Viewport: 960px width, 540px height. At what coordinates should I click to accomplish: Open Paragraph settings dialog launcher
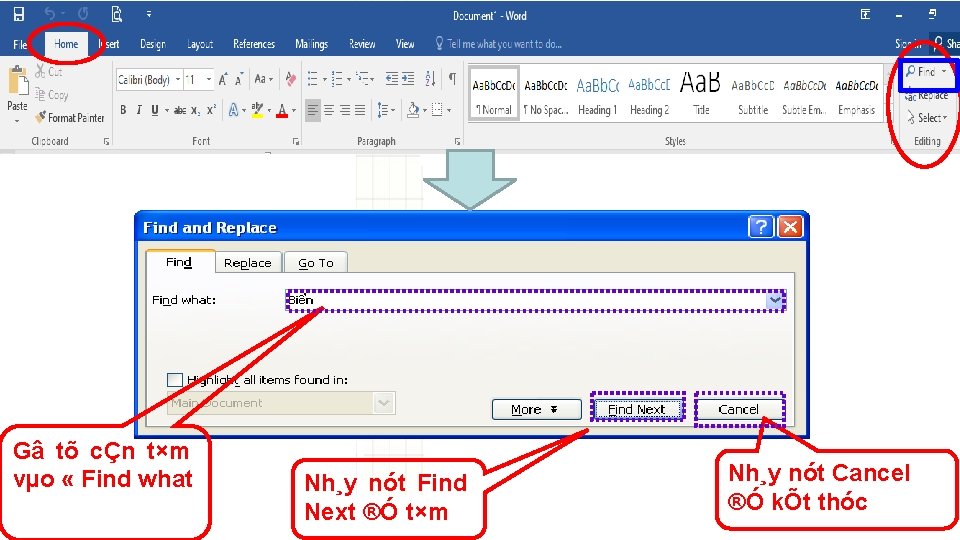(x=457, y=141)
